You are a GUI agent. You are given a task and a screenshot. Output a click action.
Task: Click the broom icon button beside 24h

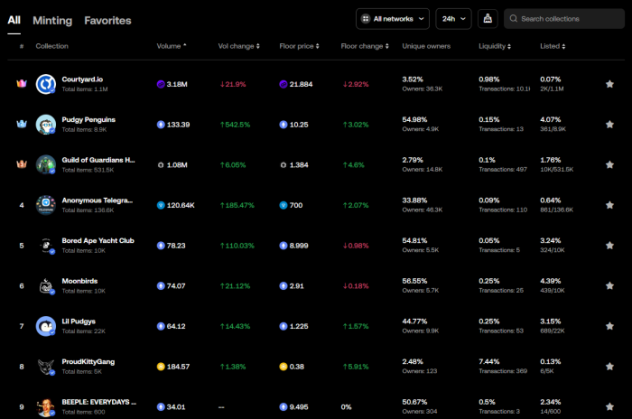click(488, 19)
